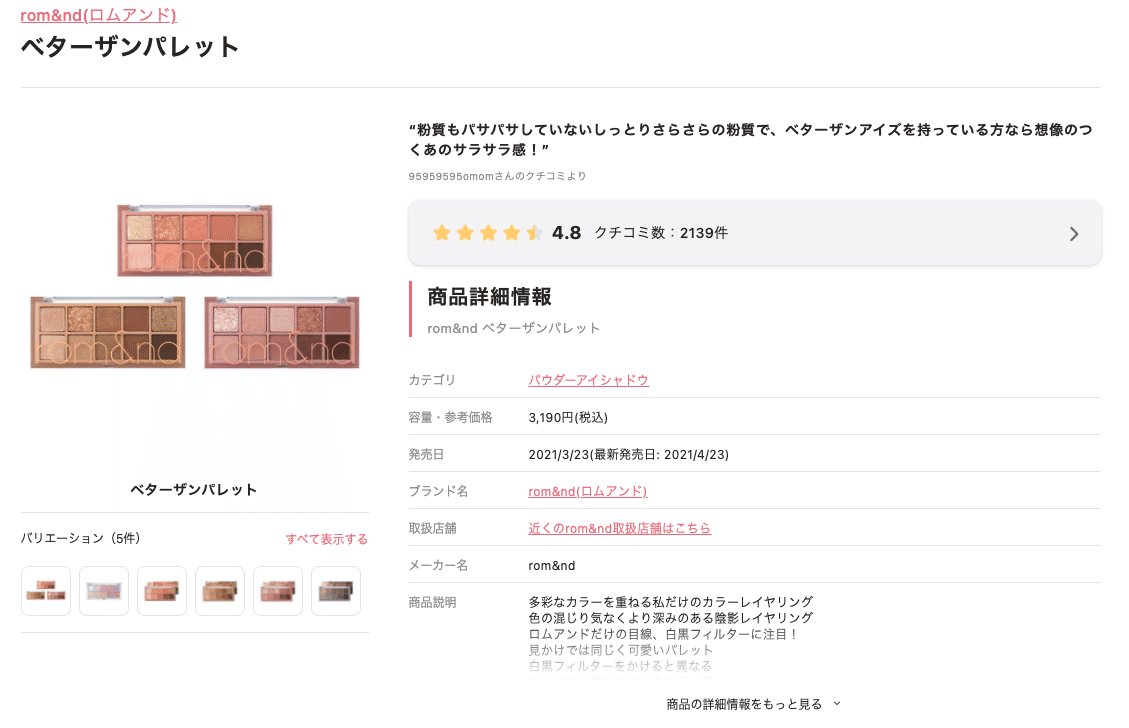This screenshot has height=728, width=1129.
Task: Click the right chevron on the rating card
Action: point(1074,234)
